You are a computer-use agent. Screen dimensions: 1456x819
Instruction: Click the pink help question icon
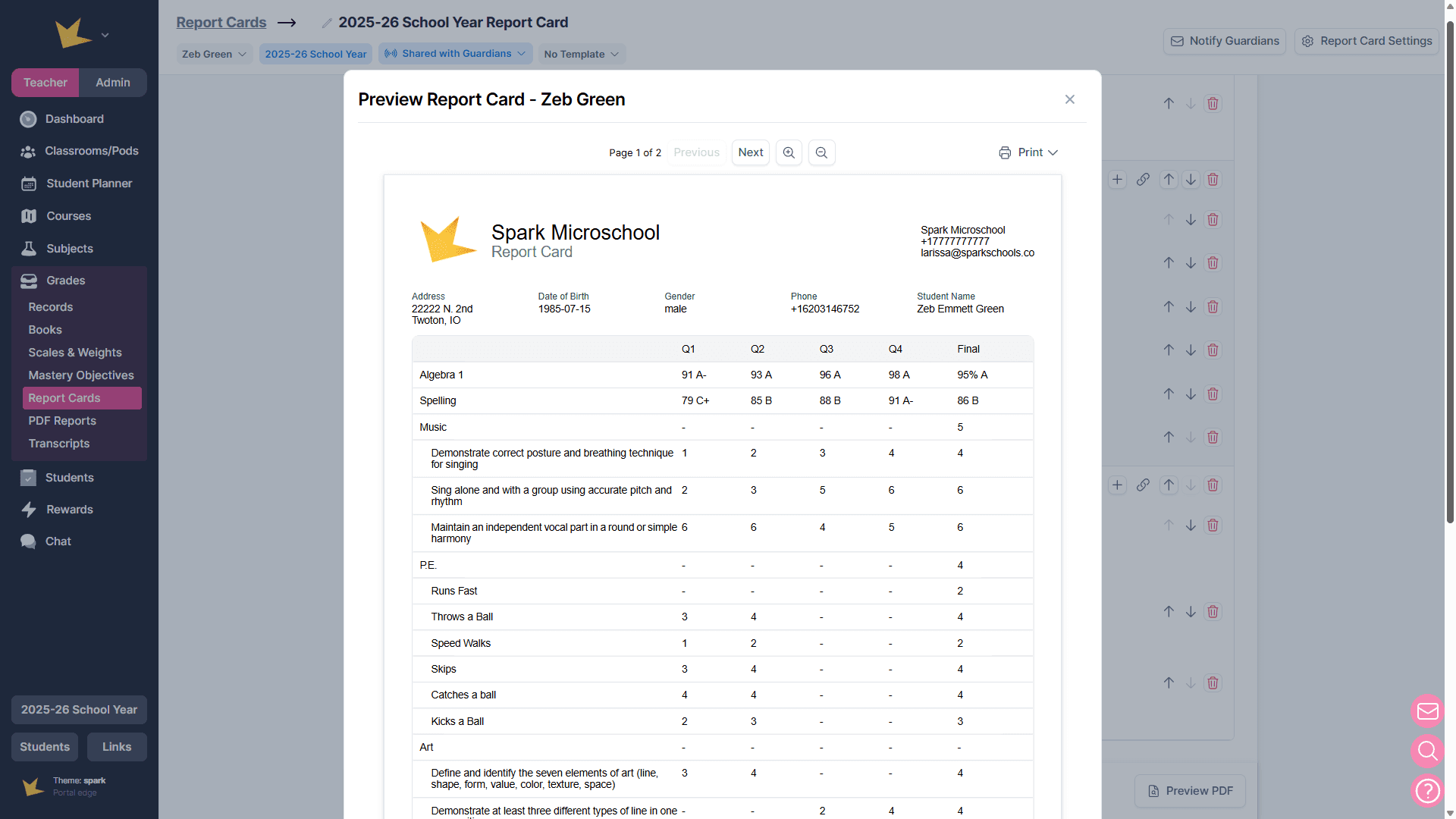(1427, 790)
